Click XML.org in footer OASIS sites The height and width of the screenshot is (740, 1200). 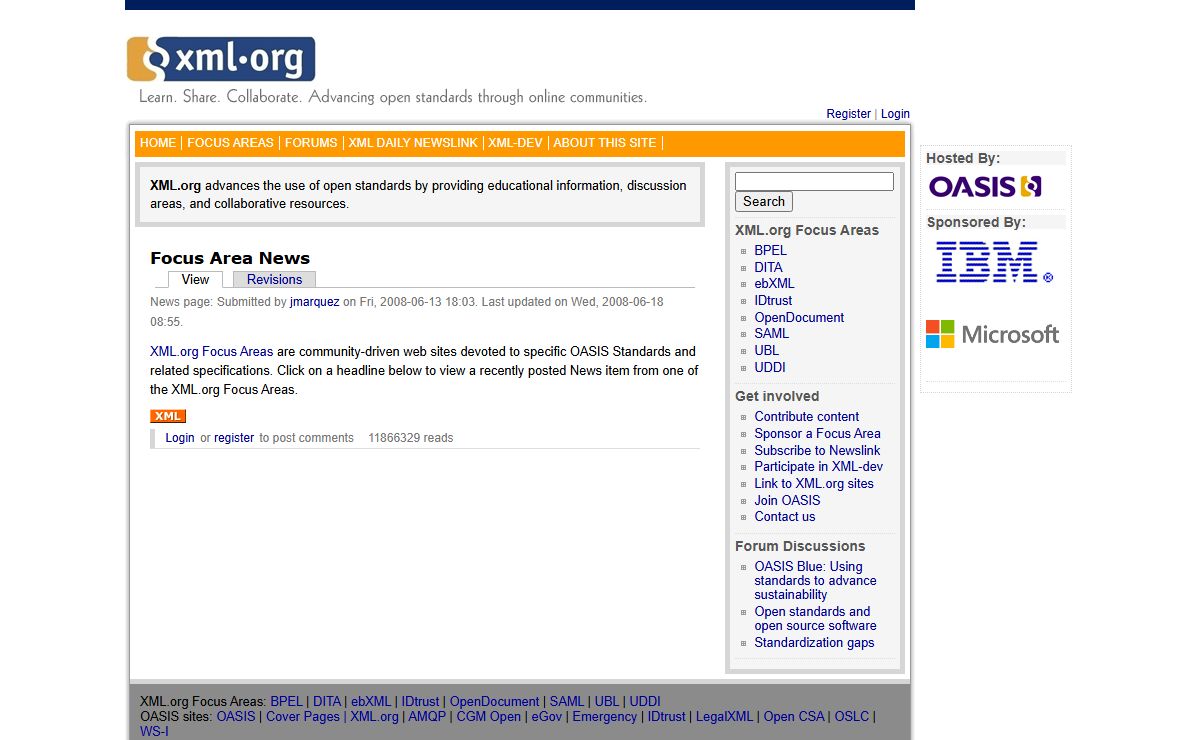click(374, 717)
